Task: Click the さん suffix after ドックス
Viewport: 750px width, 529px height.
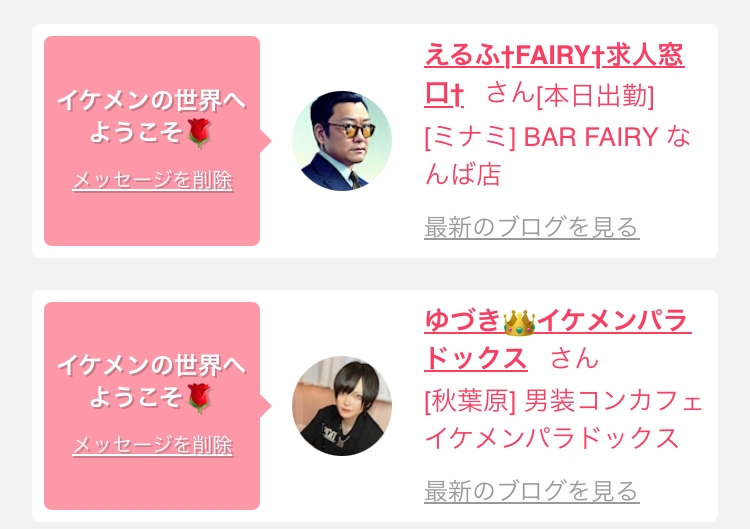Action: coord(574,358)
